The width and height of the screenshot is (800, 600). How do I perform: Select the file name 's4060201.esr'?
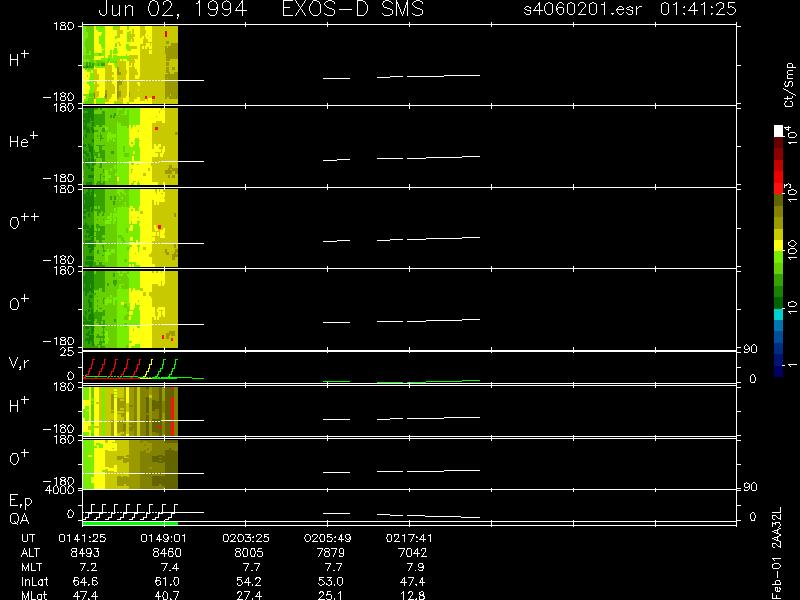[x=583, y=9]
